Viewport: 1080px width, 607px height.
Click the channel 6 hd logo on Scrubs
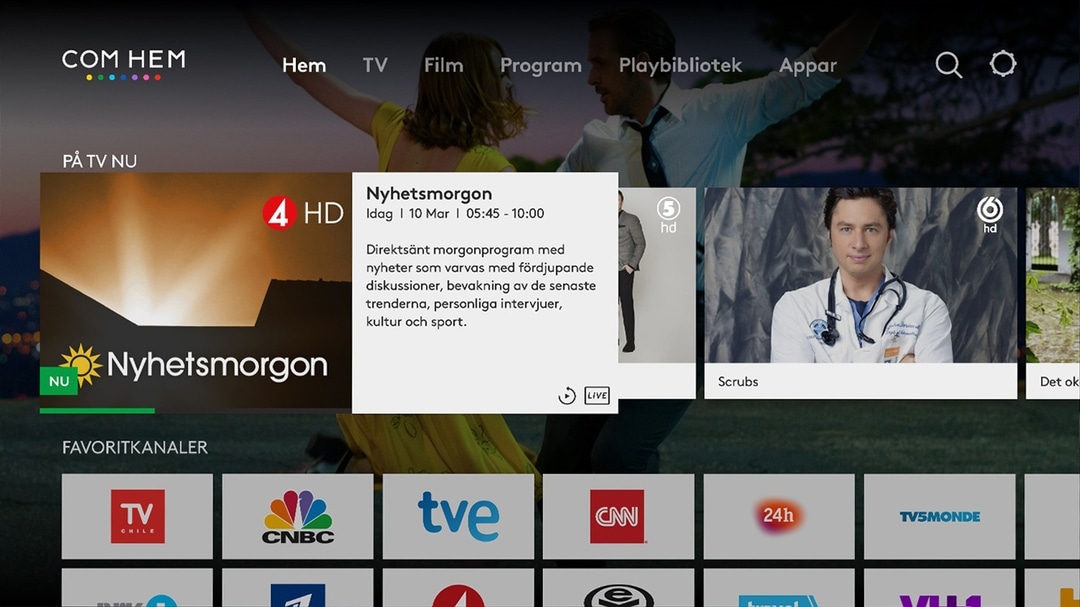point(990,215)
